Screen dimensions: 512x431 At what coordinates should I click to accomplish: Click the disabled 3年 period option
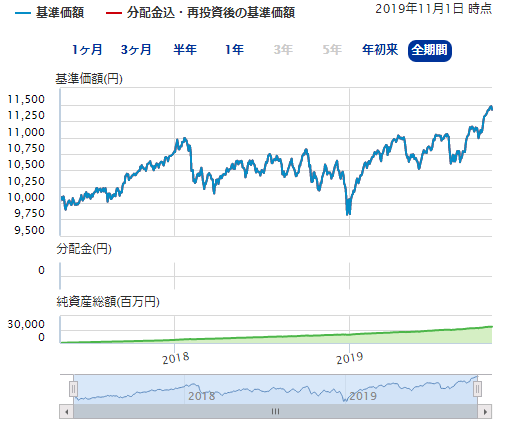pos(283,50)
